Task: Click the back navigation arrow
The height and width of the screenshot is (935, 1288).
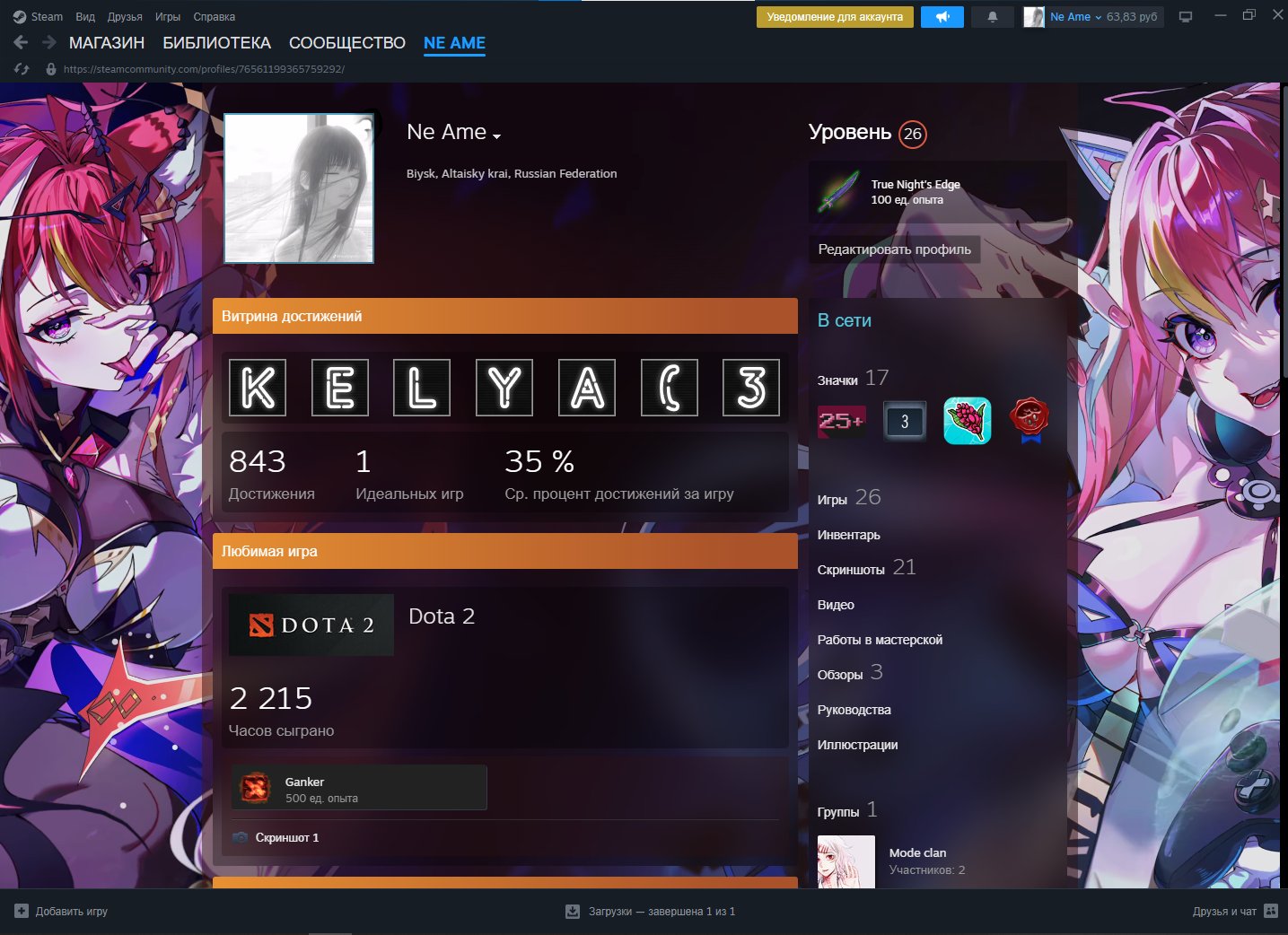Action: coord(21,42)
